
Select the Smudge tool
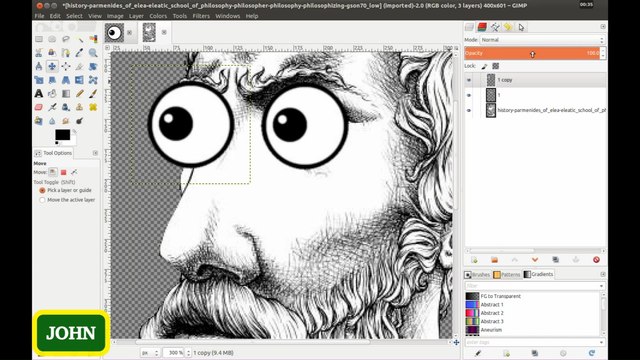pos(66,121)
